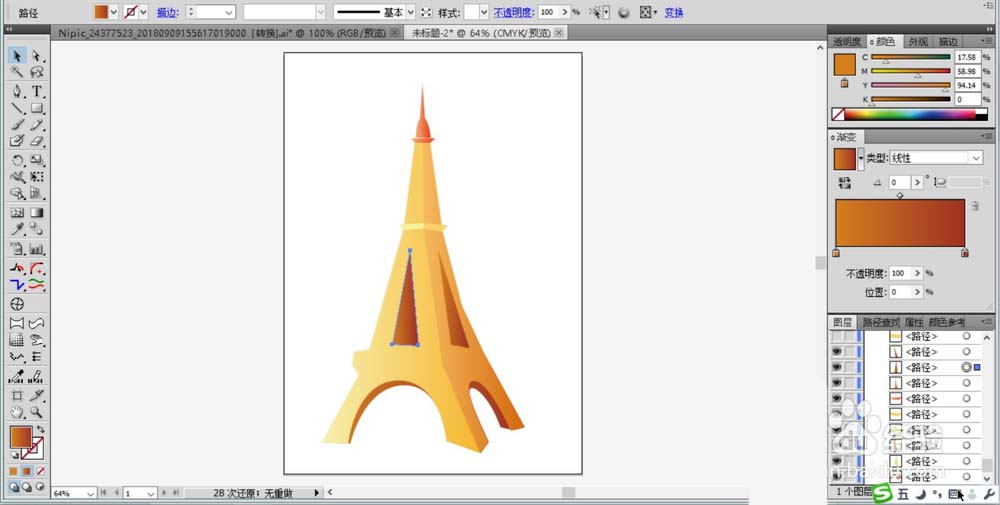Open the 路径查找 panel tab
This screenshot has height=505, width=1000.
click(880, 322)
